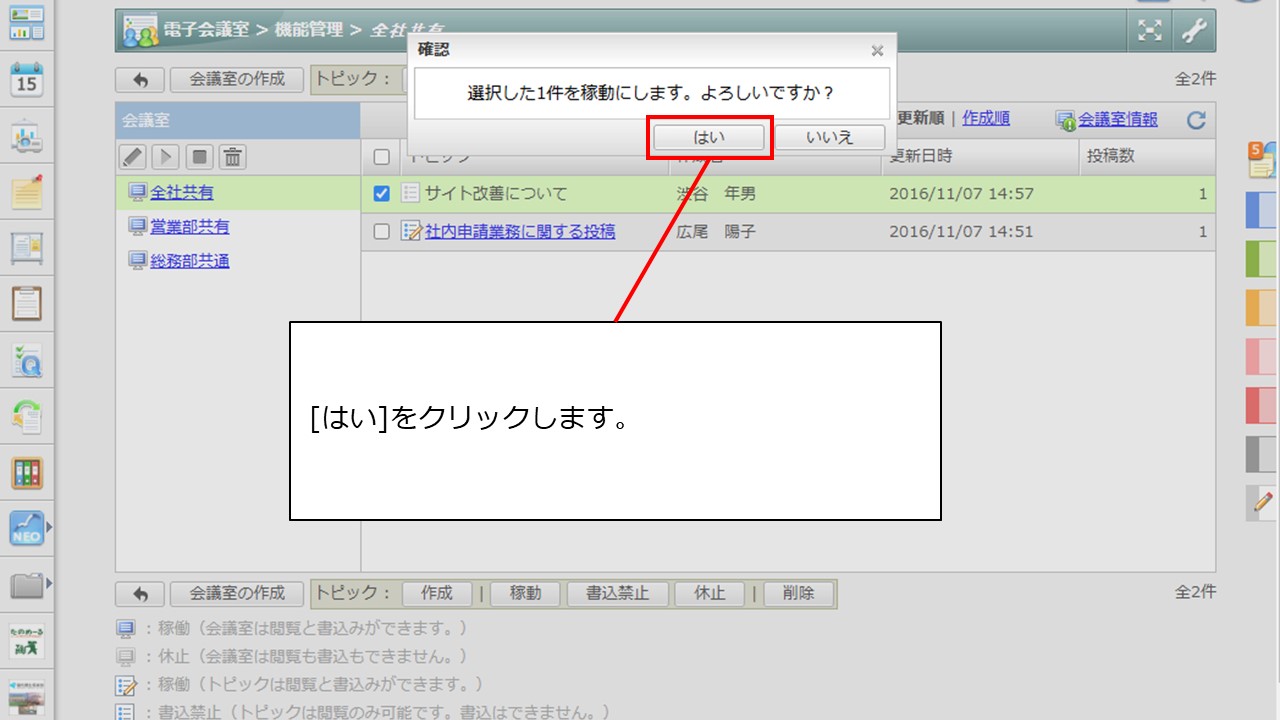Click the bottom 稼動 button
This screenshot has height=720, width=1280.
coord(525,594)
